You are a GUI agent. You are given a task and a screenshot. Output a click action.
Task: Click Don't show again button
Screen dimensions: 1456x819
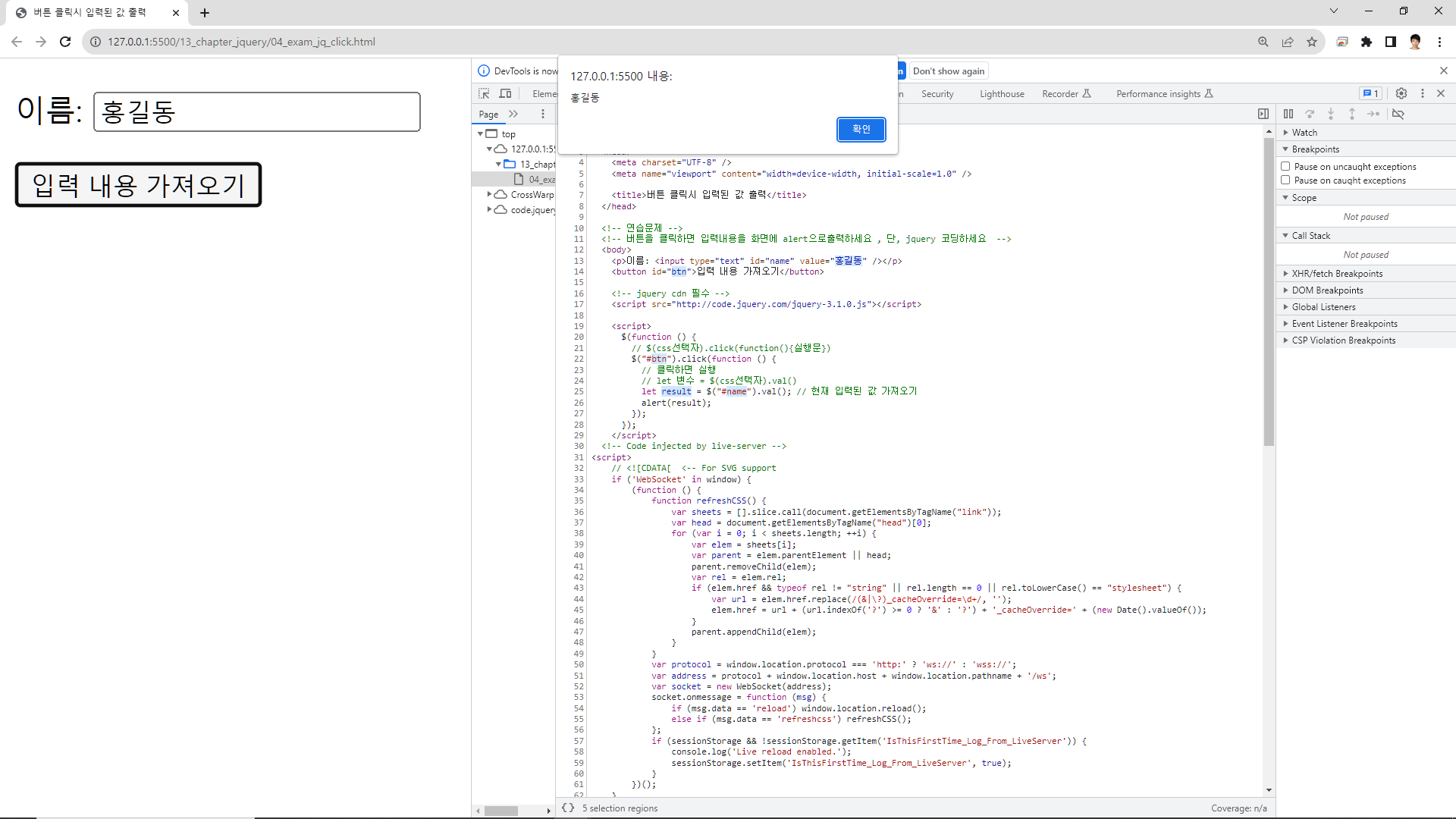pyautogui.click(x=948, y=71)
